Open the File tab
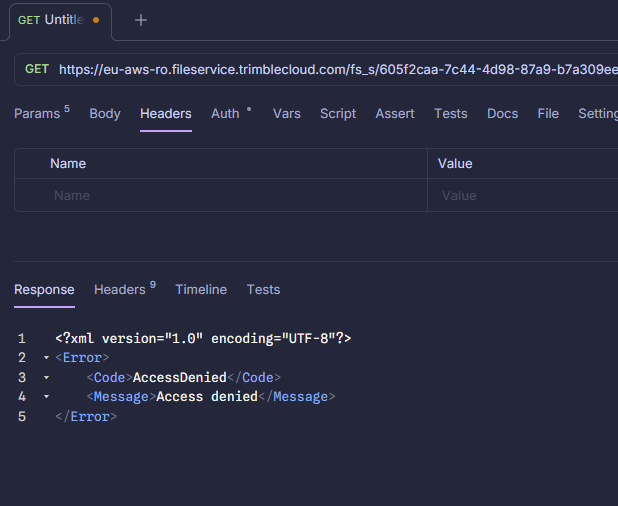This screenshot has width=618, height=506. tap(548, 113)
